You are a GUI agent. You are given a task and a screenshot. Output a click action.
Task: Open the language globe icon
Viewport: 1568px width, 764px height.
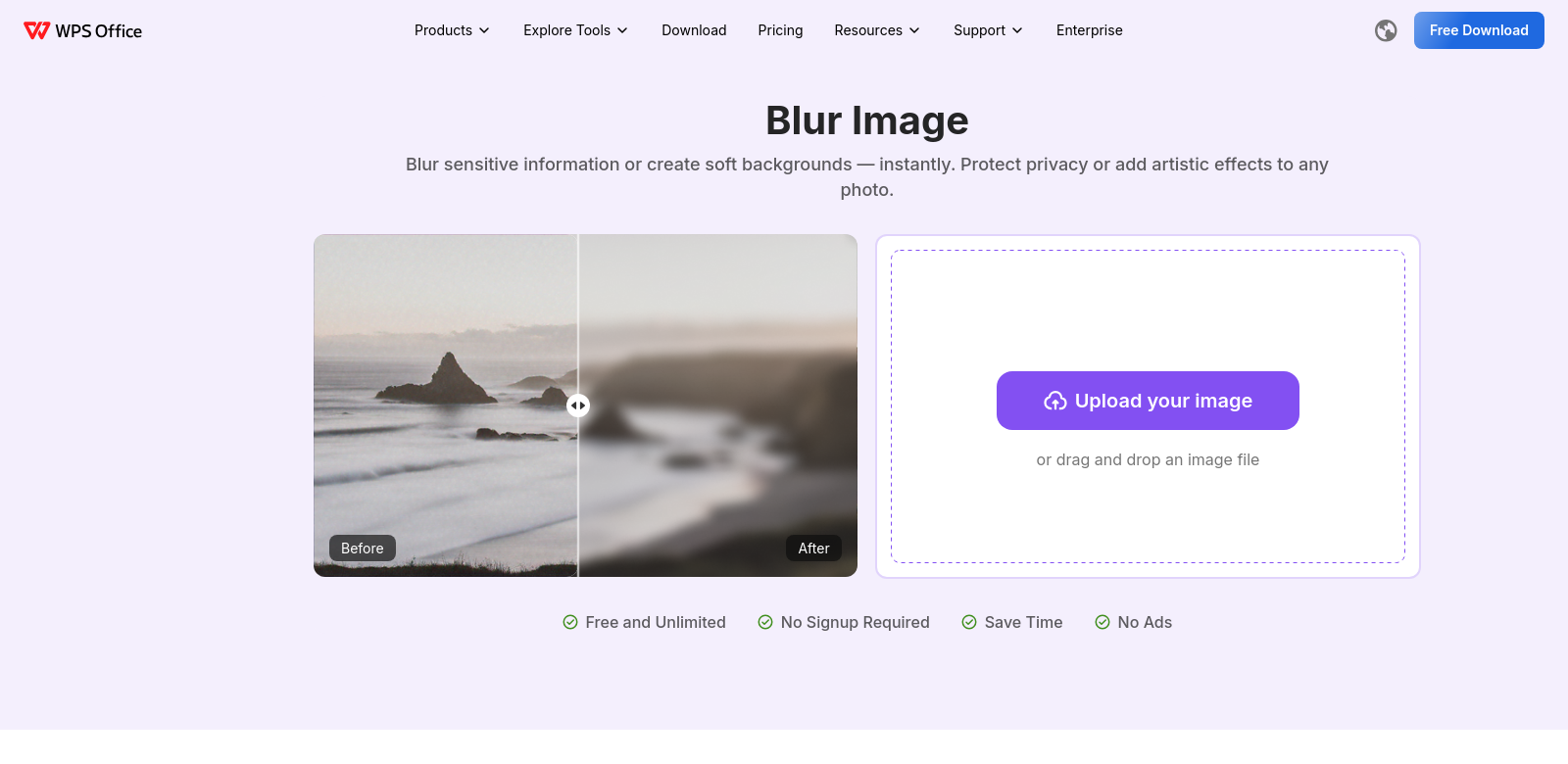coord(1386,30)
